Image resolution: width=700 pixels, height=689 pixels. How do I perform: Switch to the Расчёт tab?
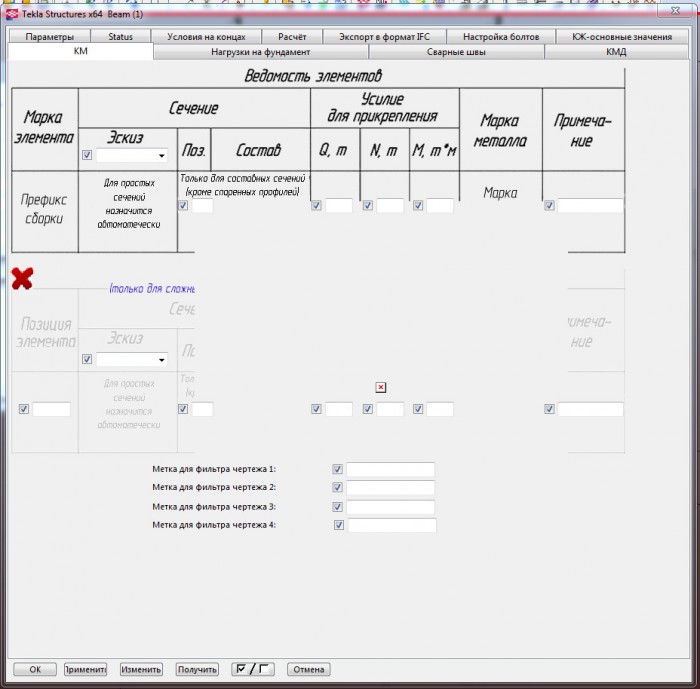(292, 37)
